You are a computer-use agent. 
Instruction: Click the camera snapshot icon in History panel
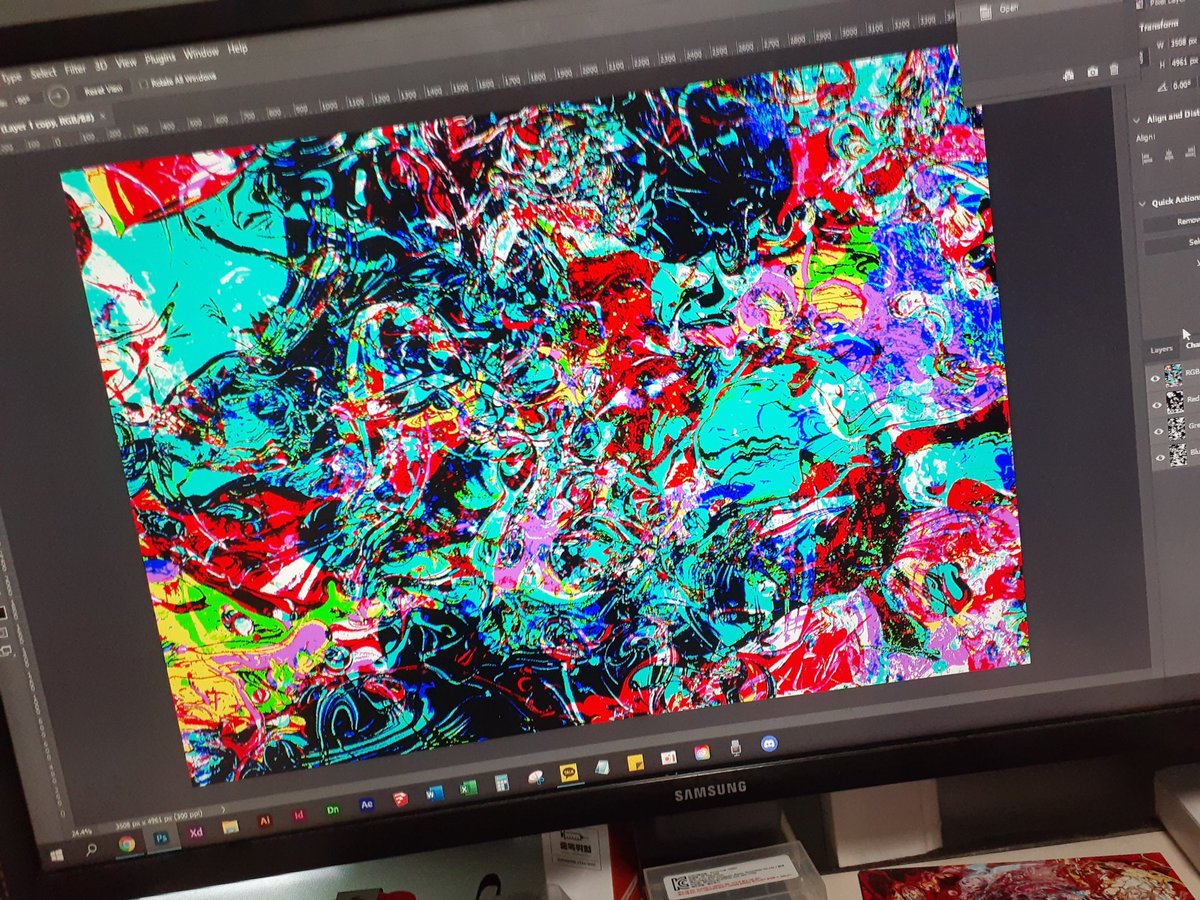pos(1093,72)
